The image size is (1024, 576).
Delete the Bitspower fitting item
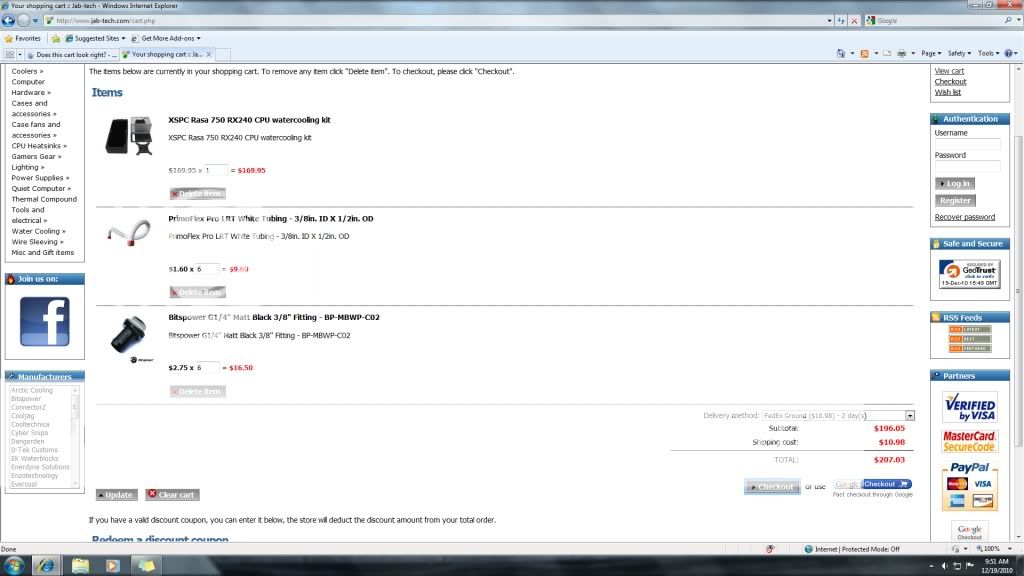(x=198, y=391)
